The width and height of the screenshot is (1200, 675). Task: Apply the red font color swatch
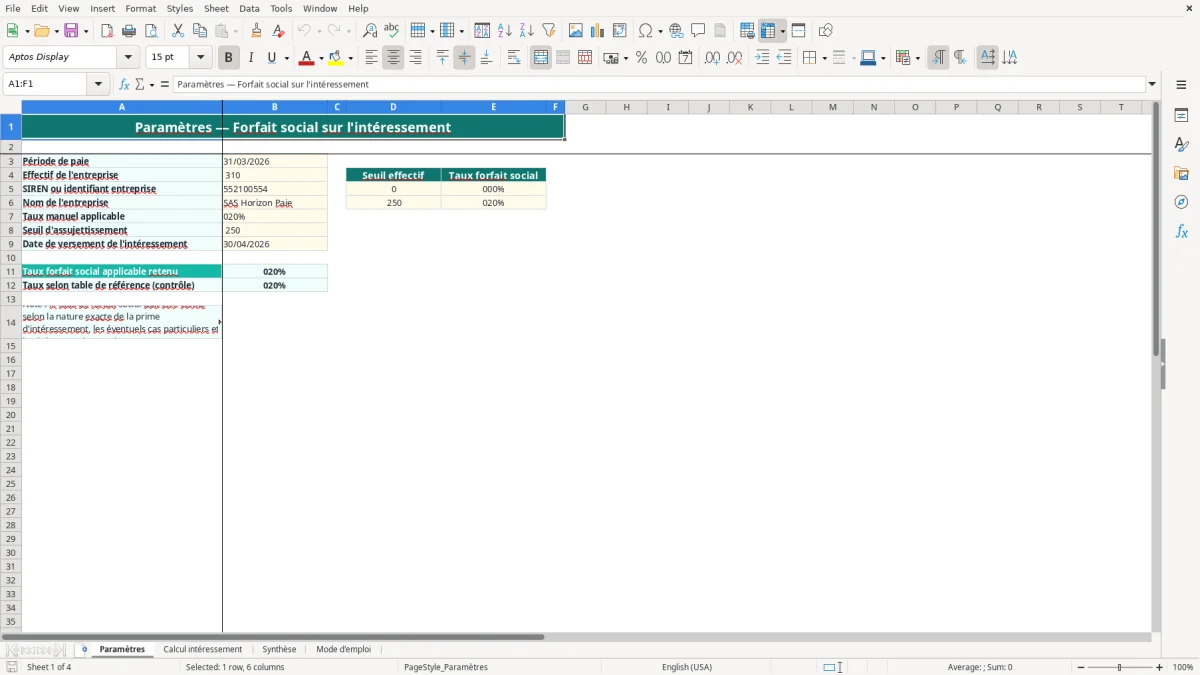[x=306, y=58]
